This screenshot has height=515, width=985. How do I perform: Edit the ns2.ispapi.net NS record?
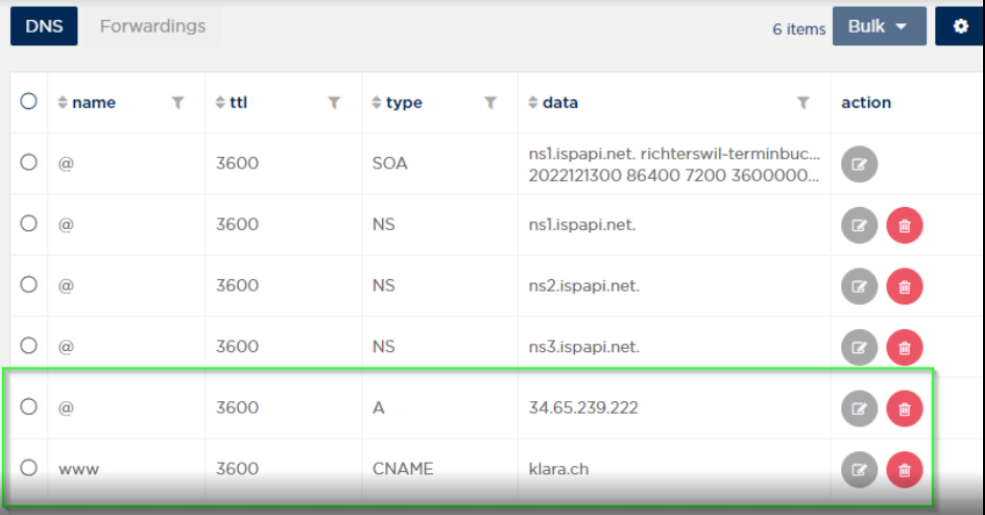[859, 286]
